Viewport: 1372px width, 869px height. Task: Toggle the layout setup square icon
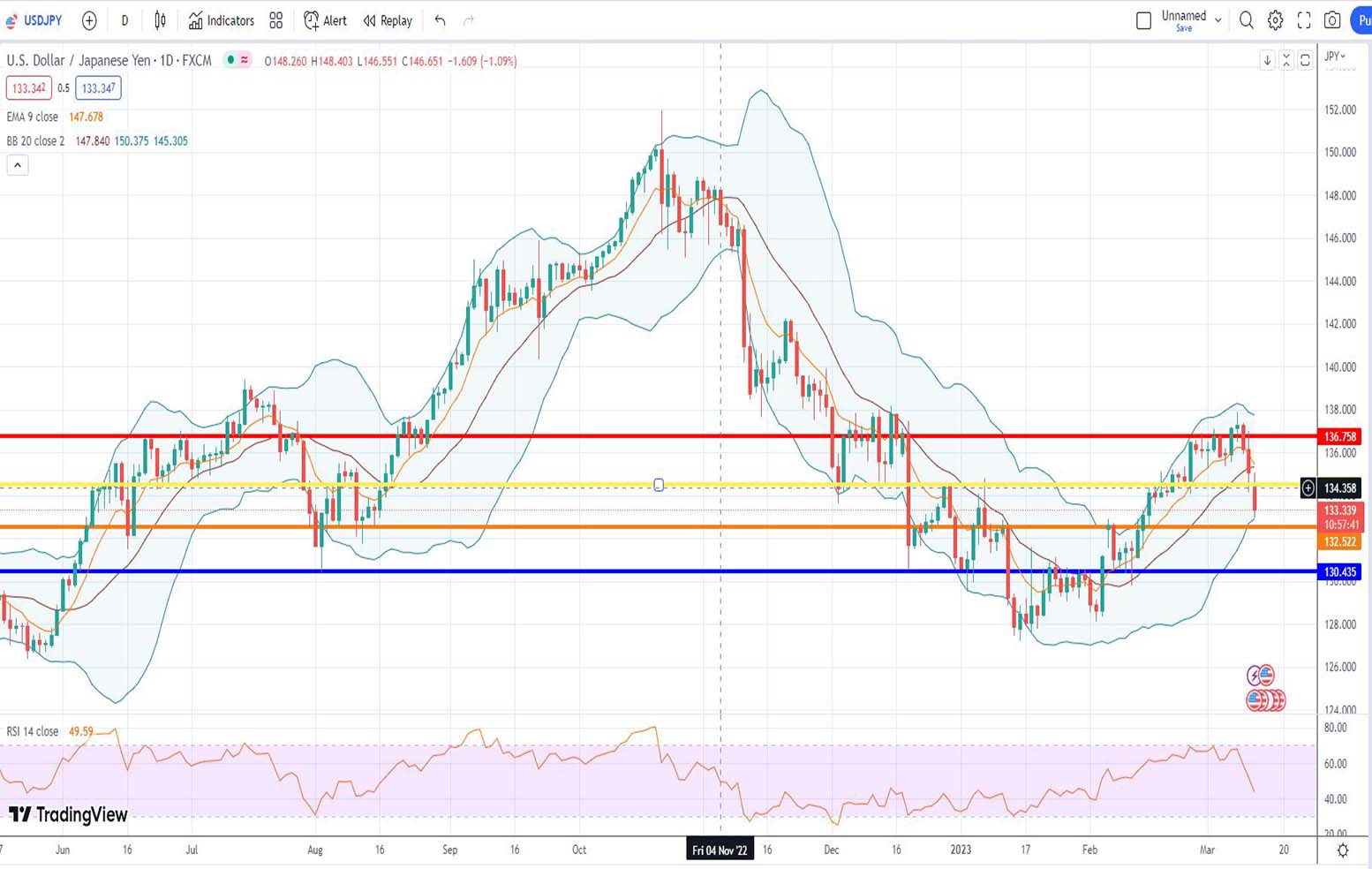pos(1143,20)
